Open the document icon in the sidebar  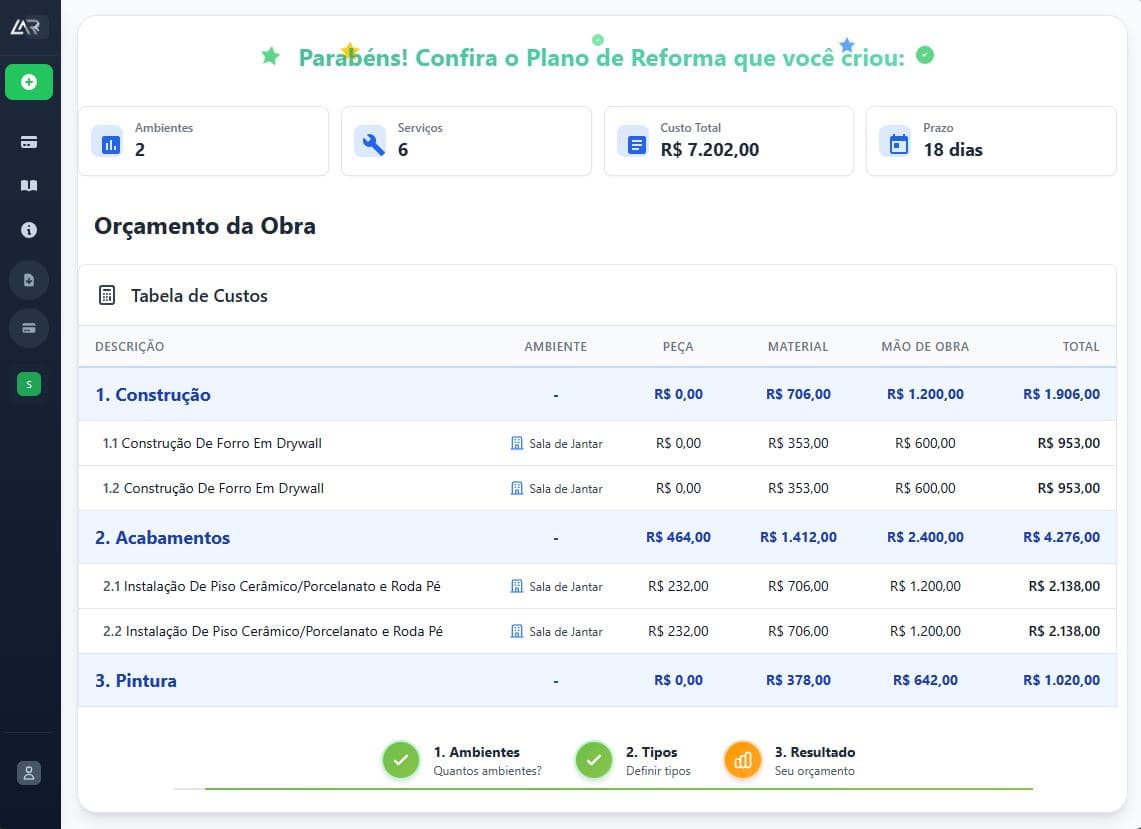(29, 279)
